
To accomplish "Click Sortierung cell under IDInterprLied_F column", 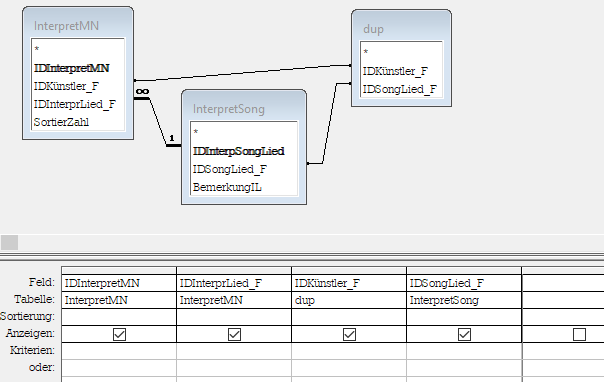I will tap(234, 317).
